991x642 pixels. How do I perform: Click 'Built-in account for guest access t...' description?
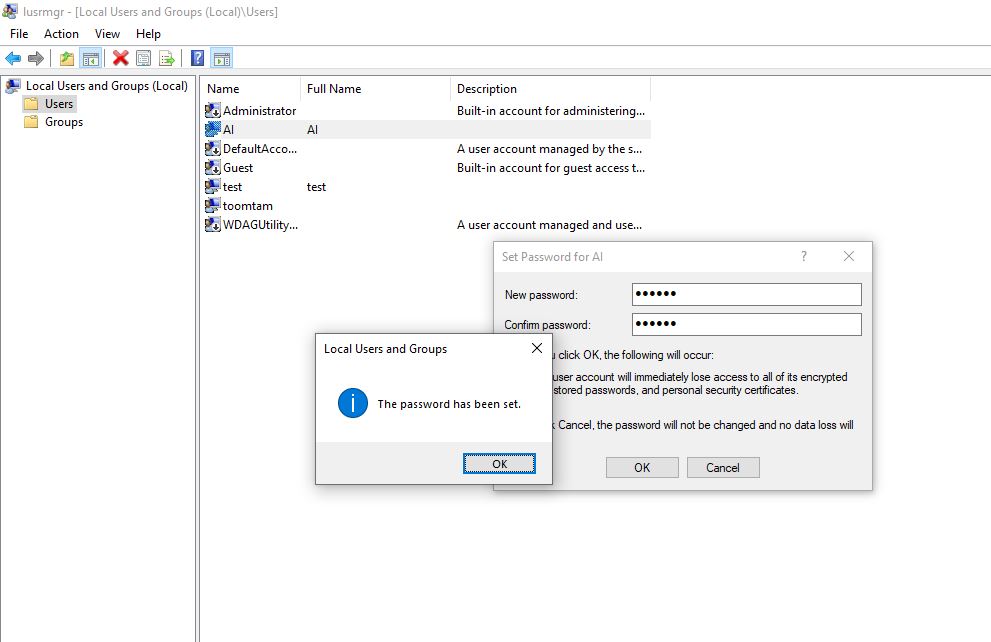[x=550, y=167]
